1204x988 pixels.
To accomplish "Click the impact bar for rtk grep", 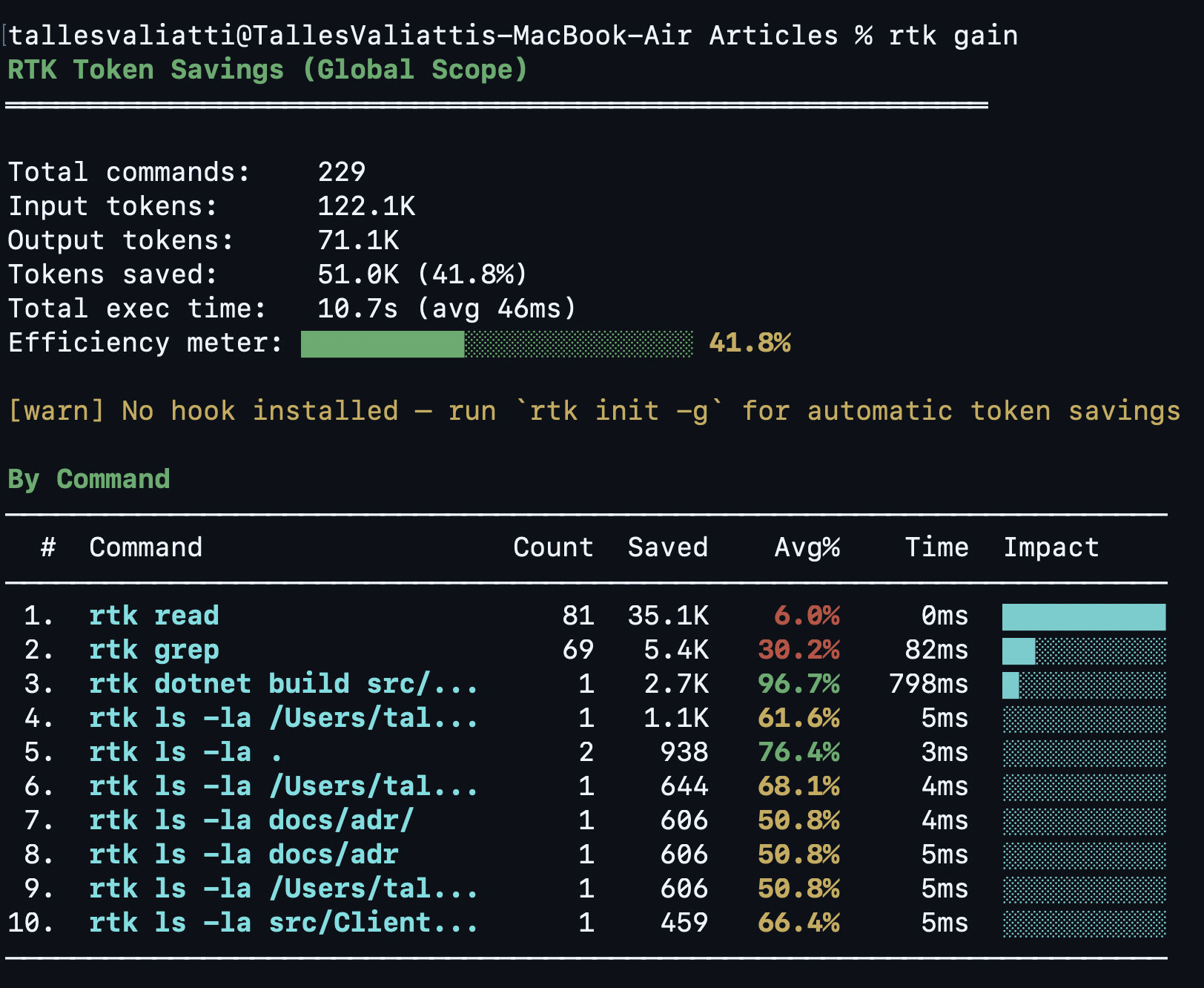I will pyautogui.click(x=1084, y=651).
